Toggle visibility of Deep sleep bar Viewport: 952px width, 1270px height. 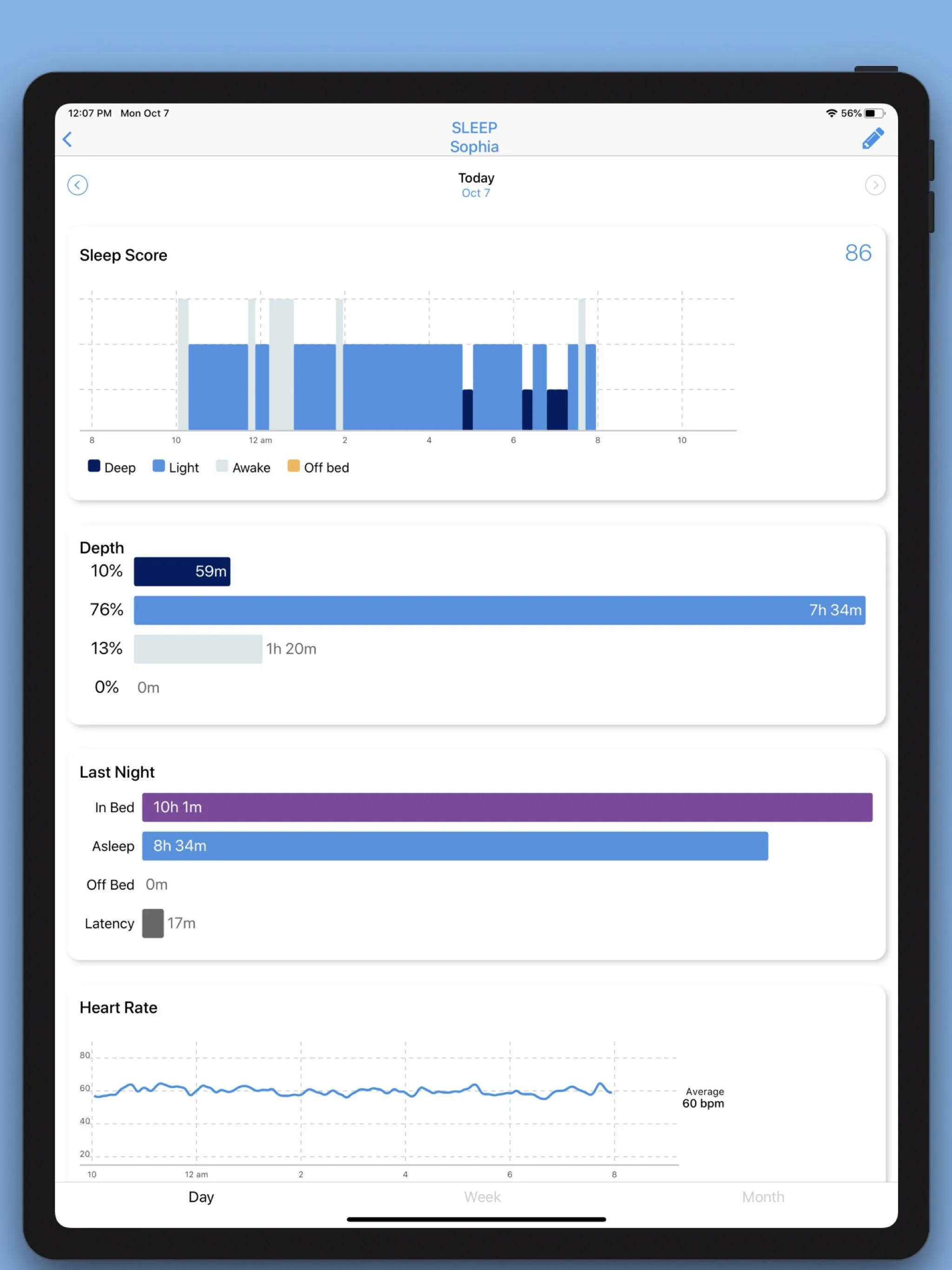(108, 467)
